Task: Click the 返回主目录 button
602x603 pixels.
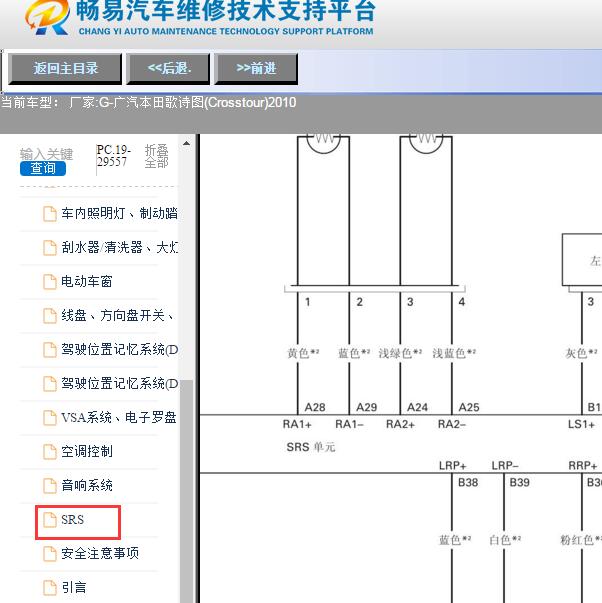Action: click(x=65, y=69)
